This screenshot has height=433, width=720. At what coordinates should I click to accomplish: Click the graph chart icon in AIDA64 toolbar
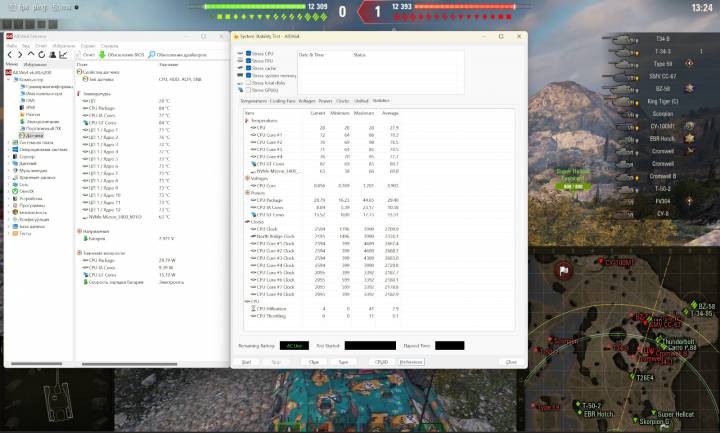(x=63, y=55)
